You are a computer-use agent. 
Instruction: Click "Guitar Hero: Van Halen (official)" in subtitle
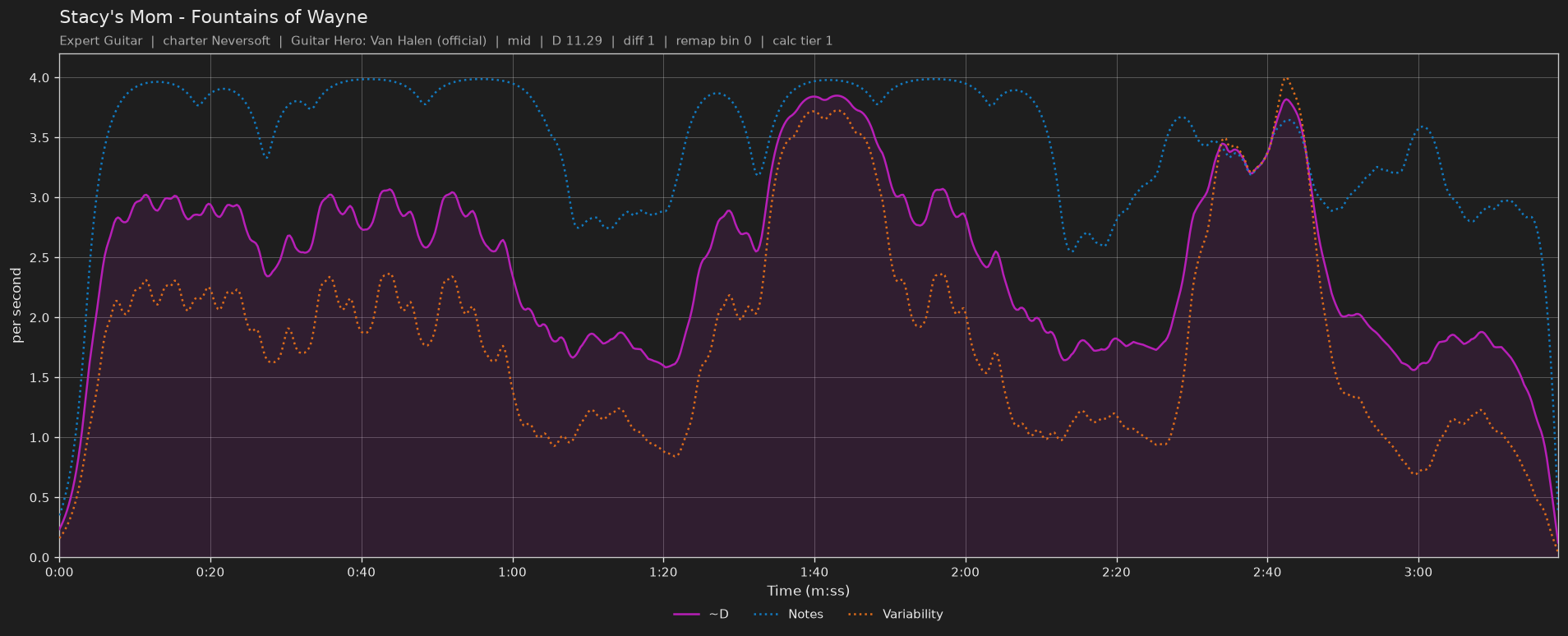[x=389, y=41]
